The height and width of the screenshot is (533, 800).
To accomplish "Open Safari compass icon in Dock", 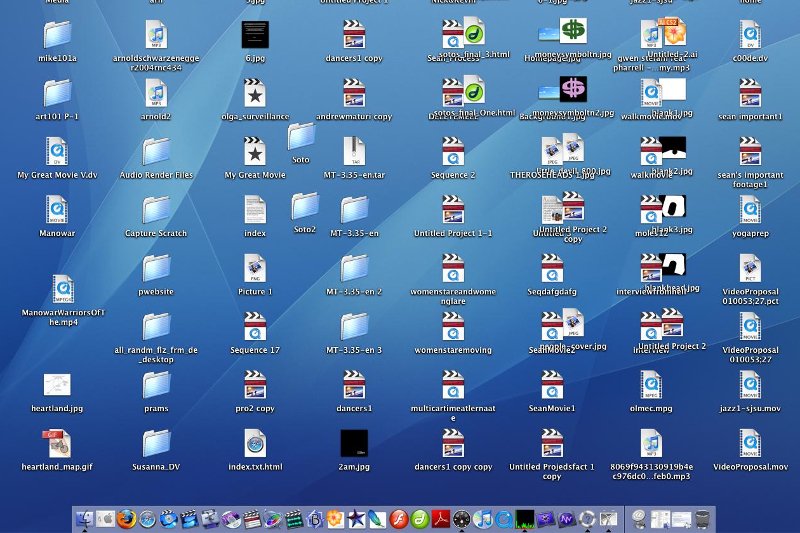I will [147, 518].
